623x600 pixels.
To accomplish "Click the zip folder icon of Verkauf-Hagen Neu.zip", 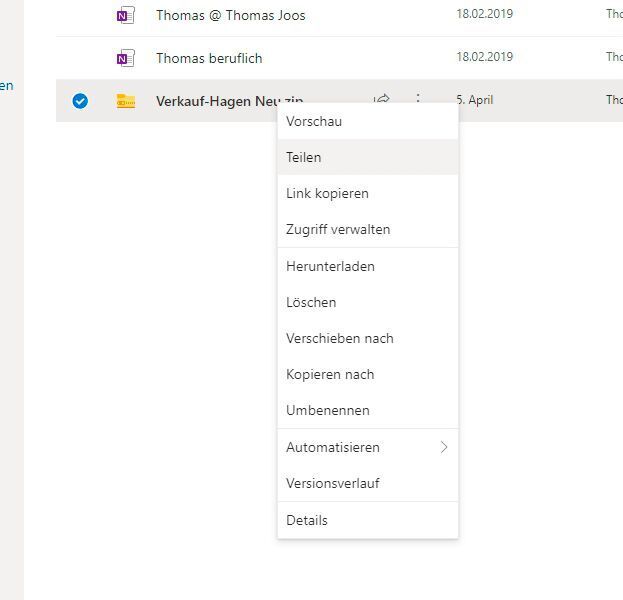I will (126, 101).
